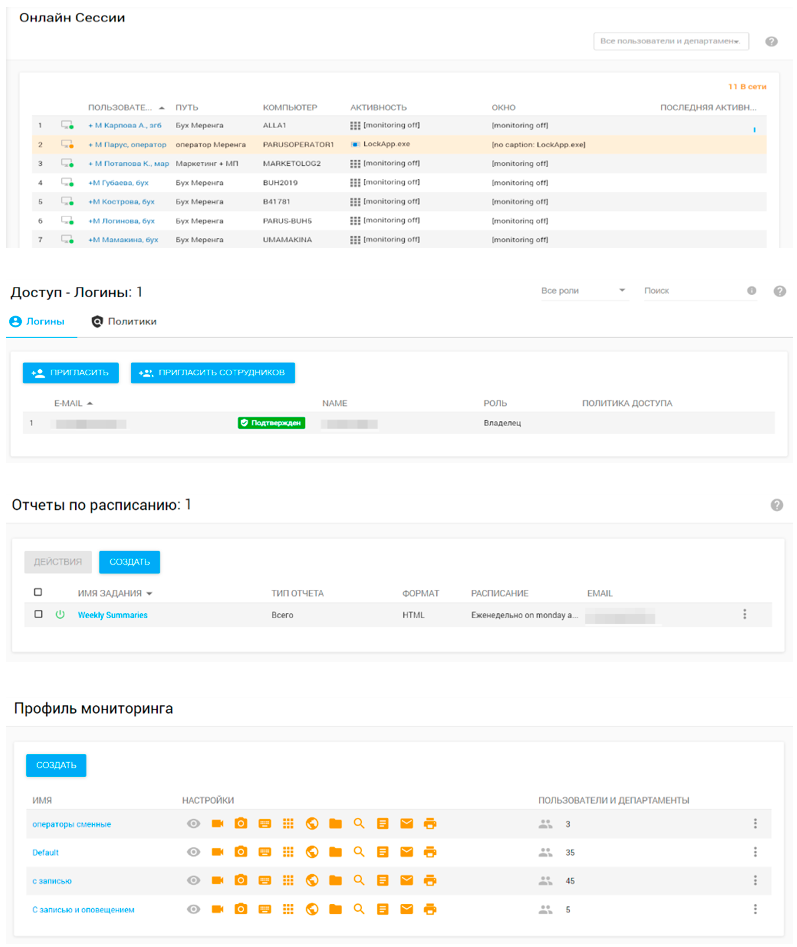Open three-dot menu for С записью и оповещением
The image size is (797, 947).
click(755, 909)
